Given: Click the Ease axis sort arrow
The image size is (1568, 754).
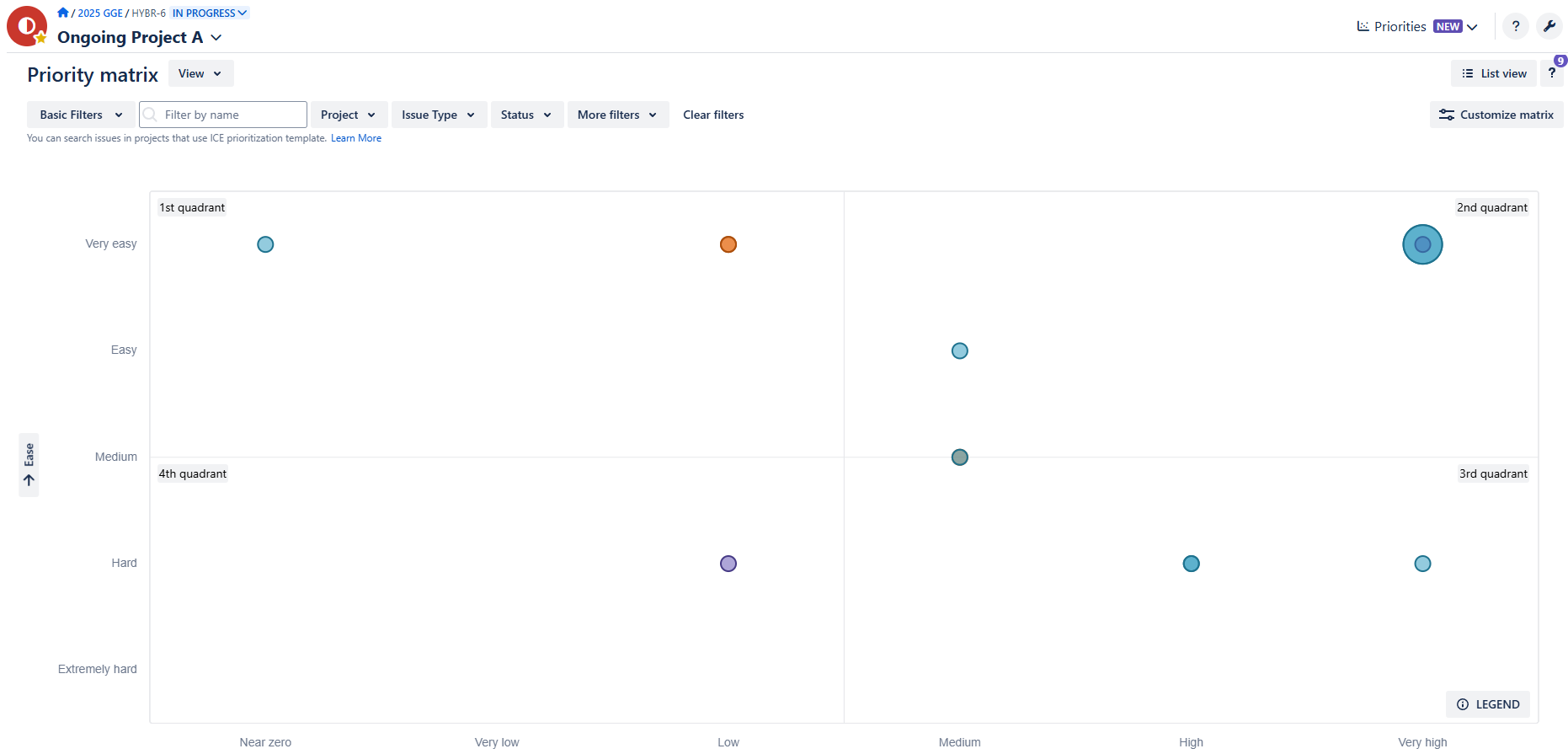Looking at the screenshot, I should pos(29,480).
